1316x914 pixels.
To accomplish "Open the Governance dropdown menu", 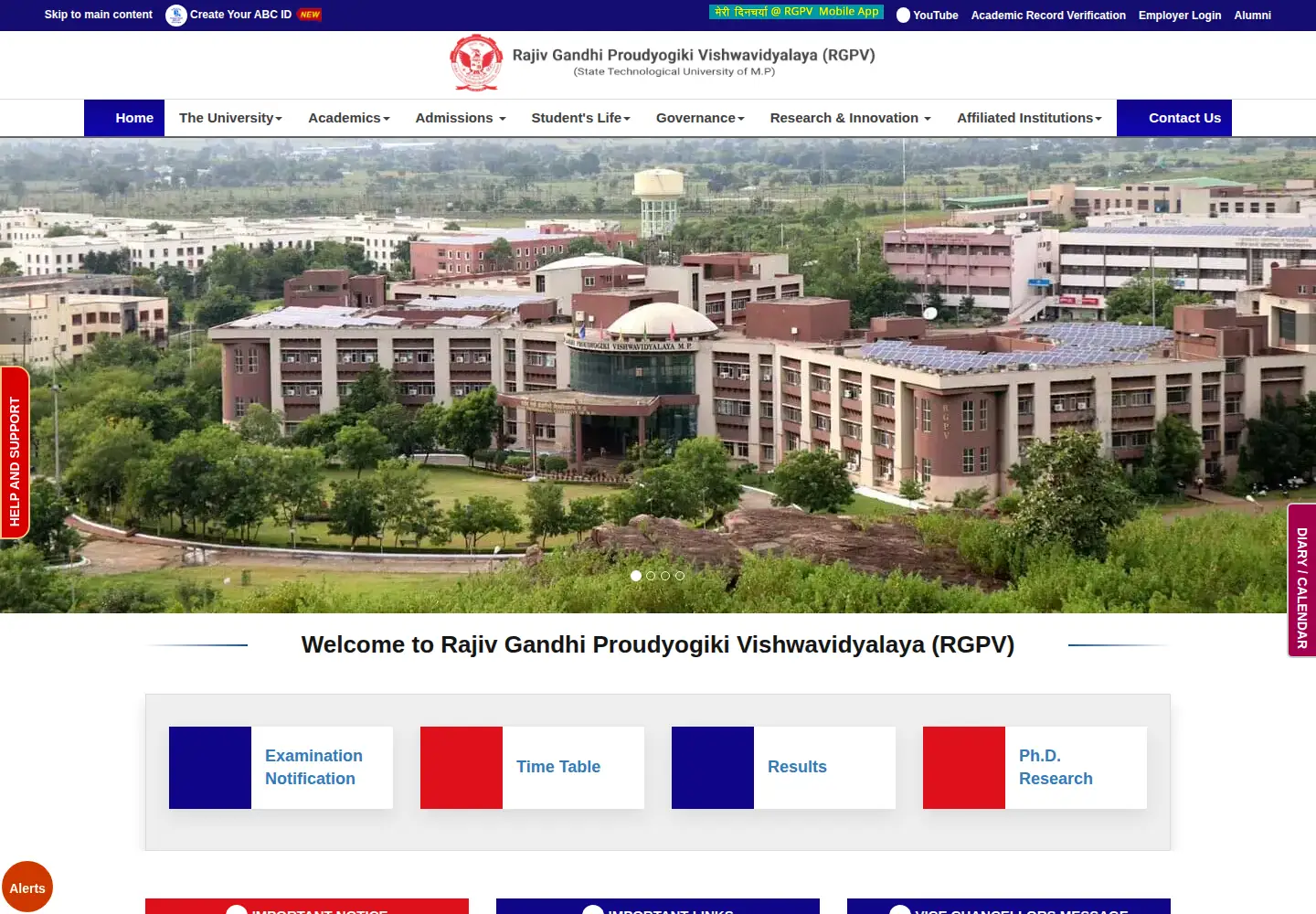I will (x=700, y=118).
